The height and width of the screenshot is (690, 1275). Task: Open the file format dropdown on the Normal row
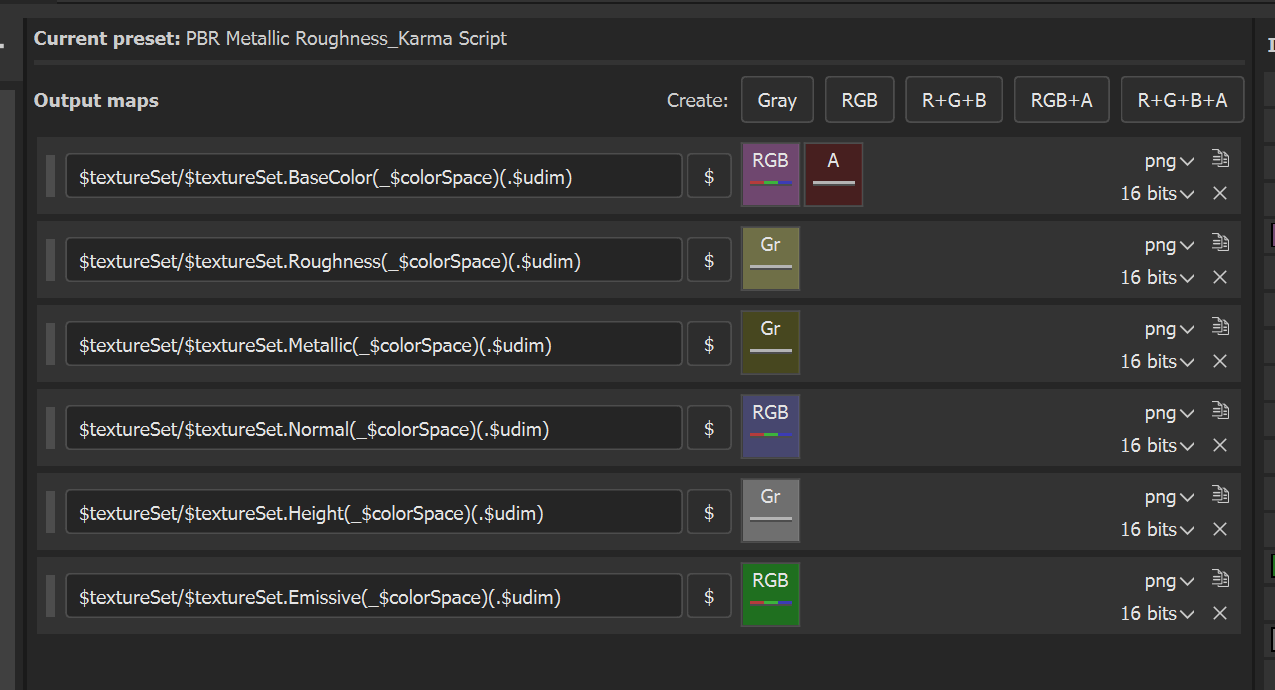pos(1169,412)
